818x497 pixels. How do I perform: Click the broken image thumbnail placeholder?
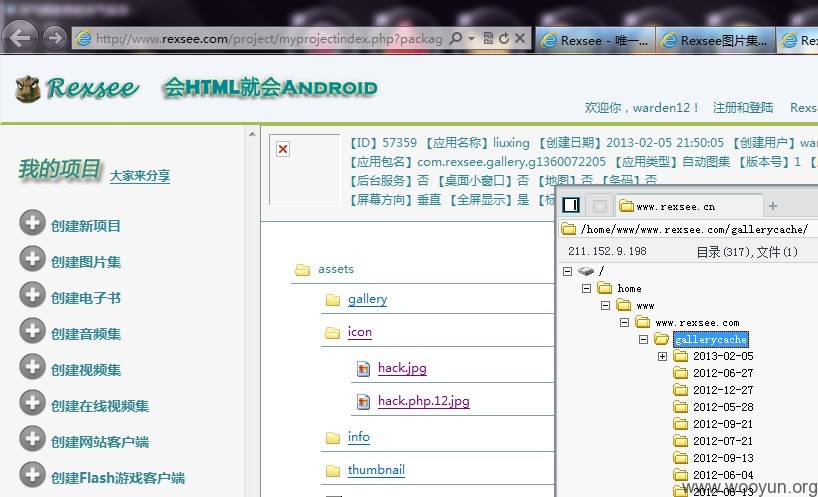point(305,169)
